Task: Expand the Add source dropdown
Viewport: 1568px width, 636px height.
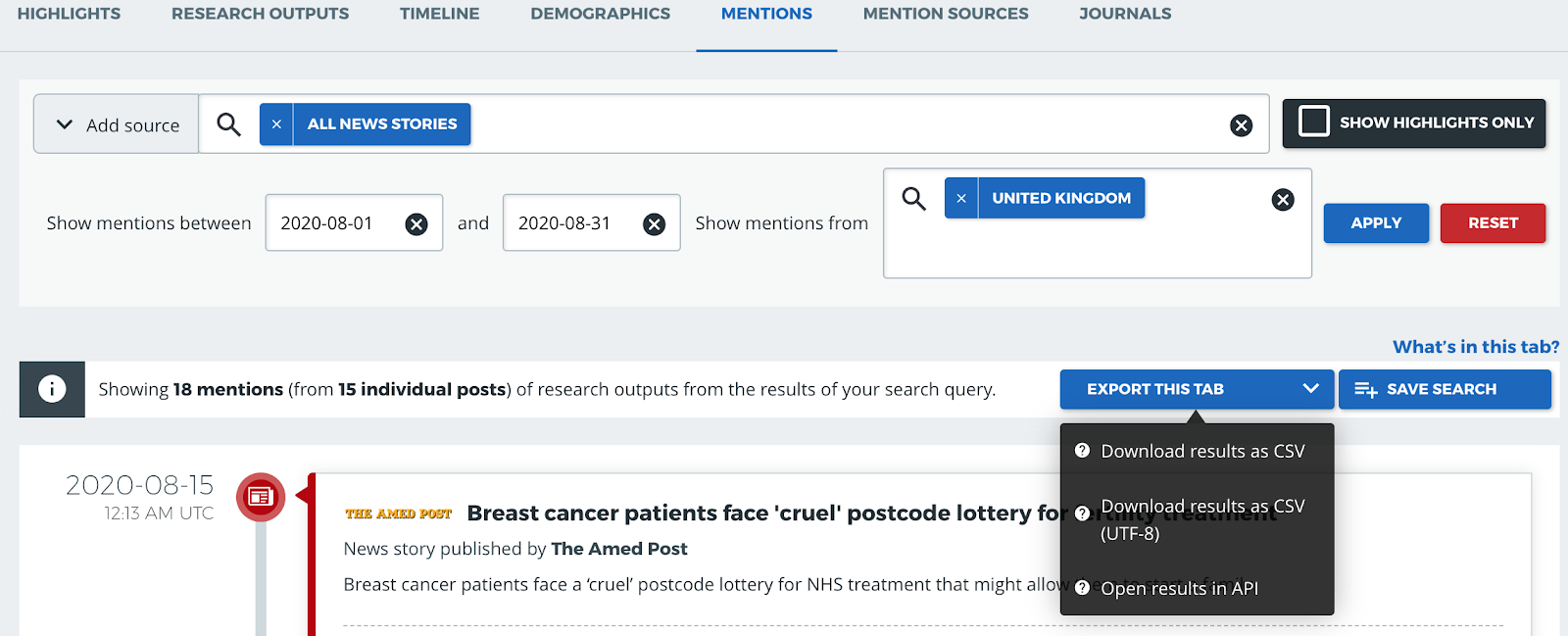Action: [117, 124]
